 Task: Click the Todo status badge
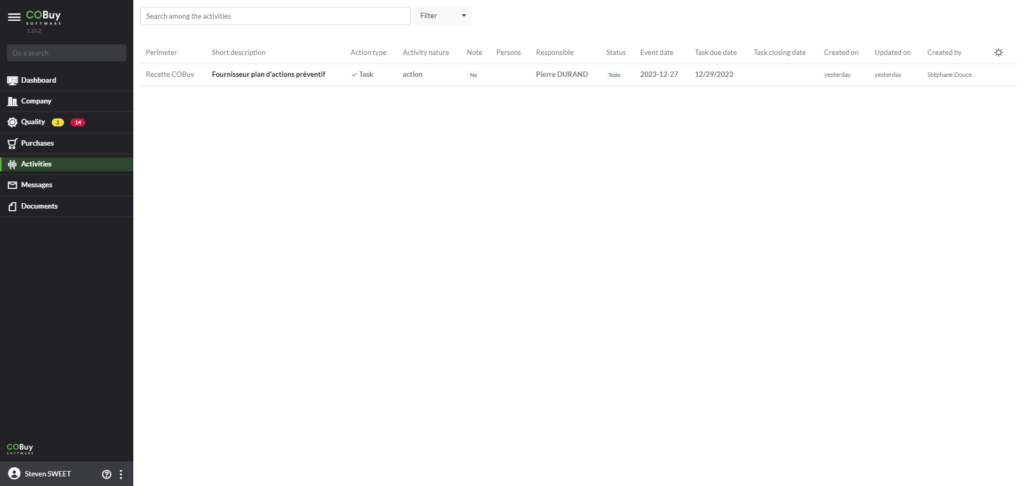(x=614, y=75)
